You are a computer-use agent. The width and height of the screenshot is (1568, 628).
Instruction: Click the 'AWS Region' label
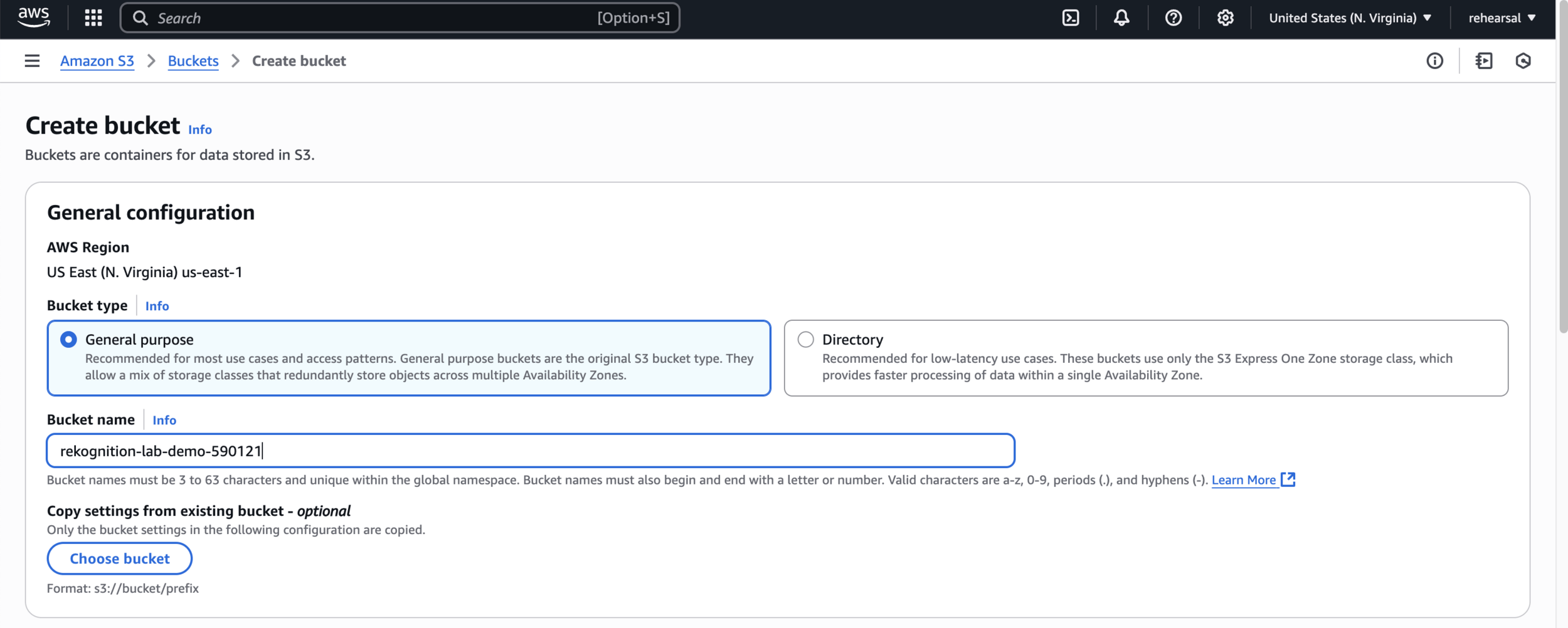click(x=88, y=247)
